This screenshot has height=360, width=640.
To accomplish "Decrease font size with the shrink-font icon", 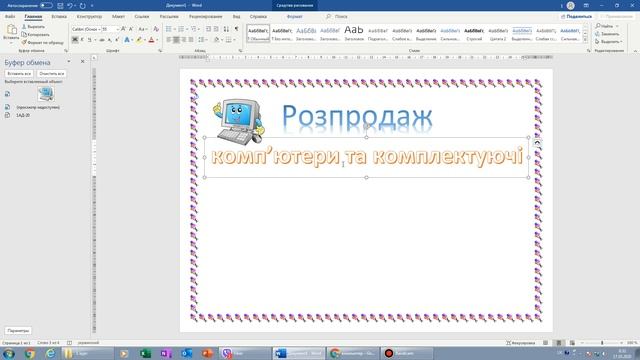I will [x=131, y=29].
